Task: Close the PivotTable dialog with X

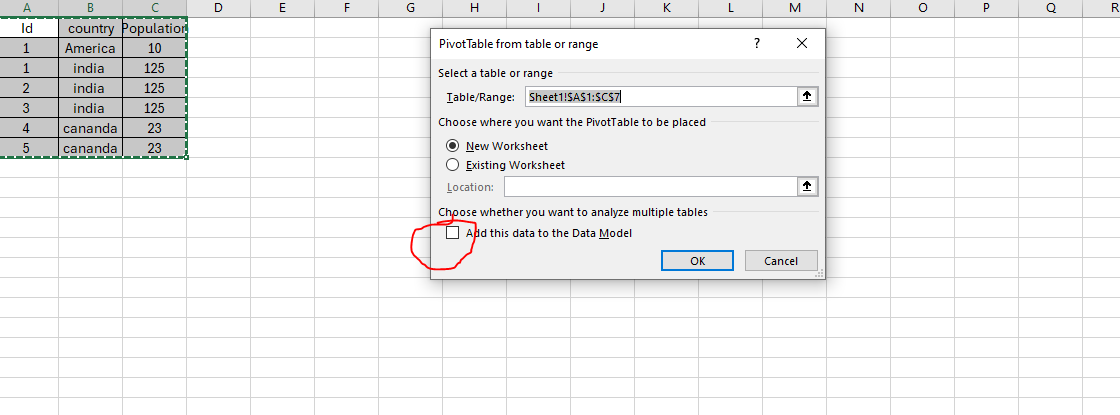Action: coord(802,44)
